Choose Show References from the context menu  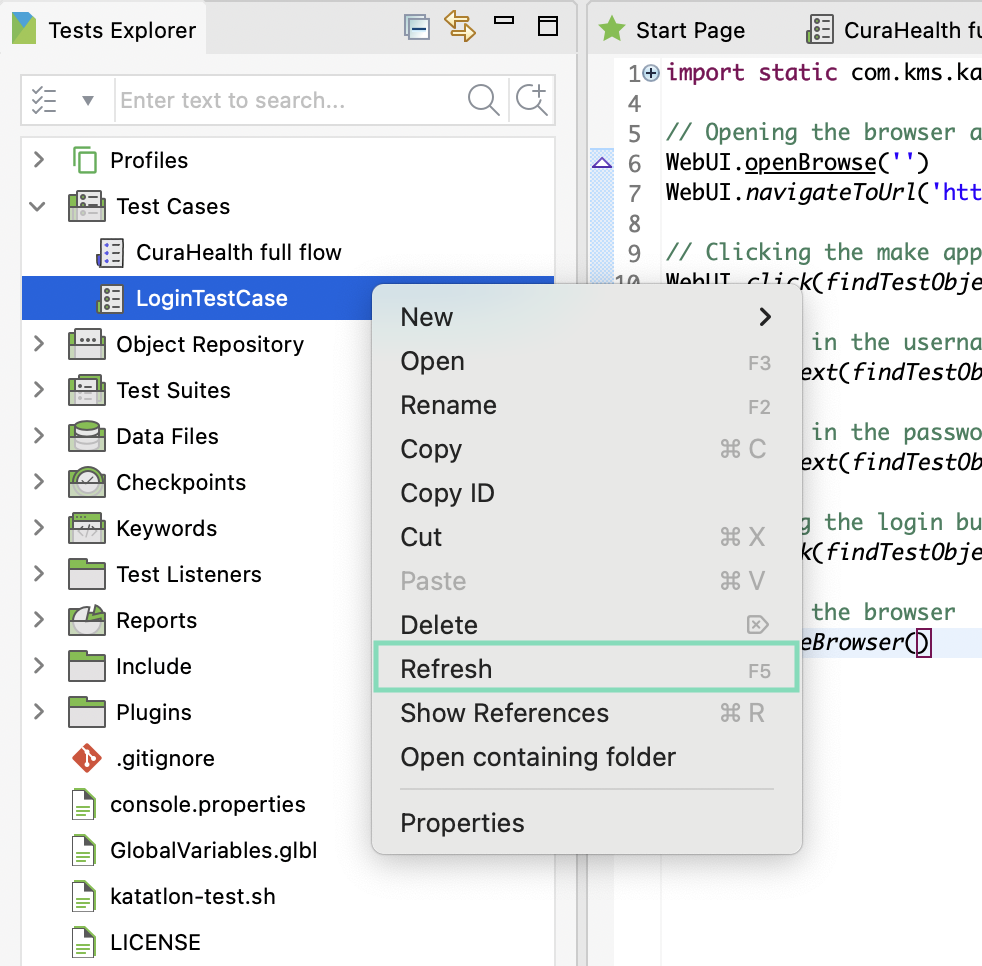pos(587,714)
